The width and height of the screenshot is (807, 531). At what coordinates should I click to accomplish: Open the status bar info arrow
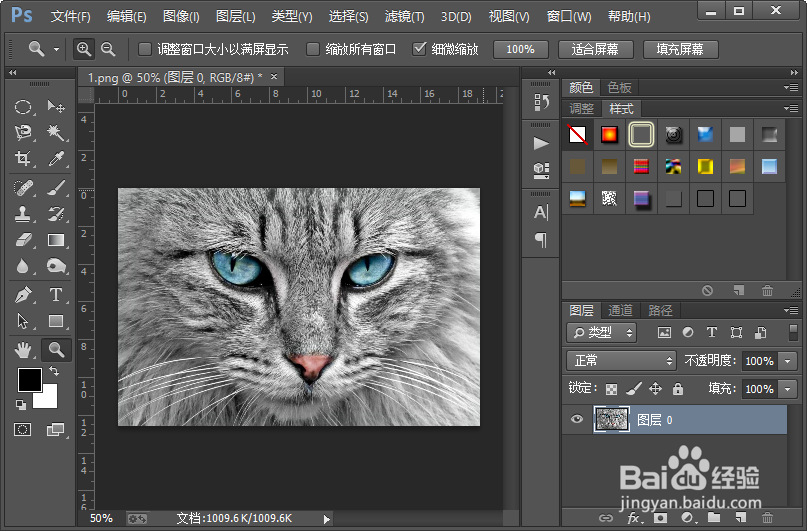327,519
